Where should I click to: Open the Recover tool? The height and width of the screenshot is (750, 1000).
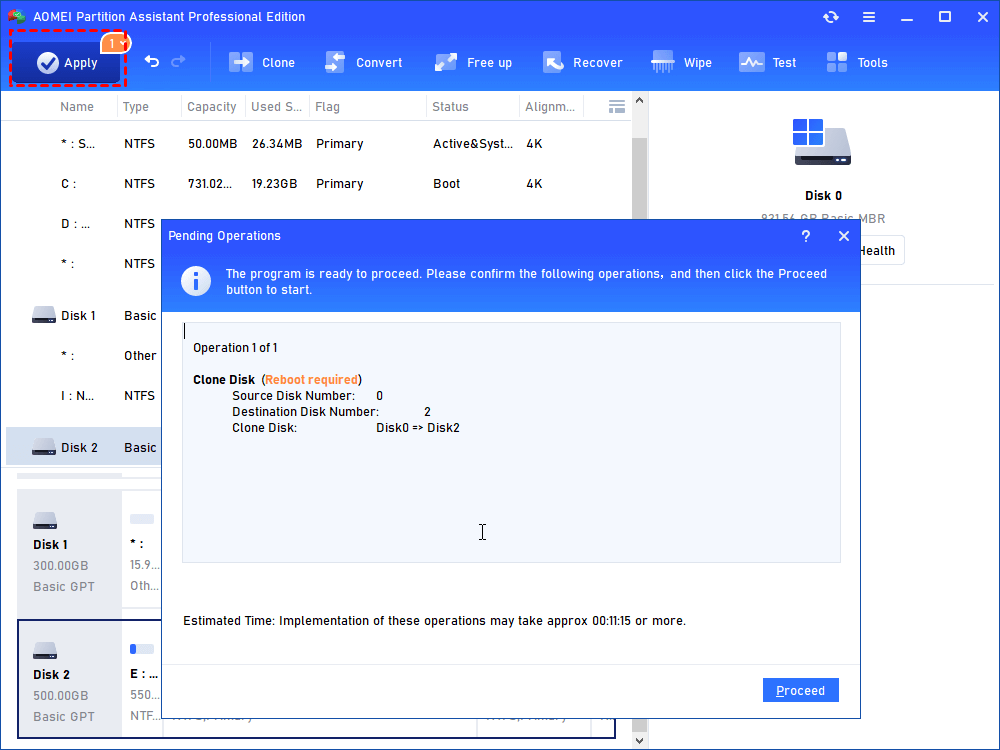pyautogui.click(x=582, y=62)
